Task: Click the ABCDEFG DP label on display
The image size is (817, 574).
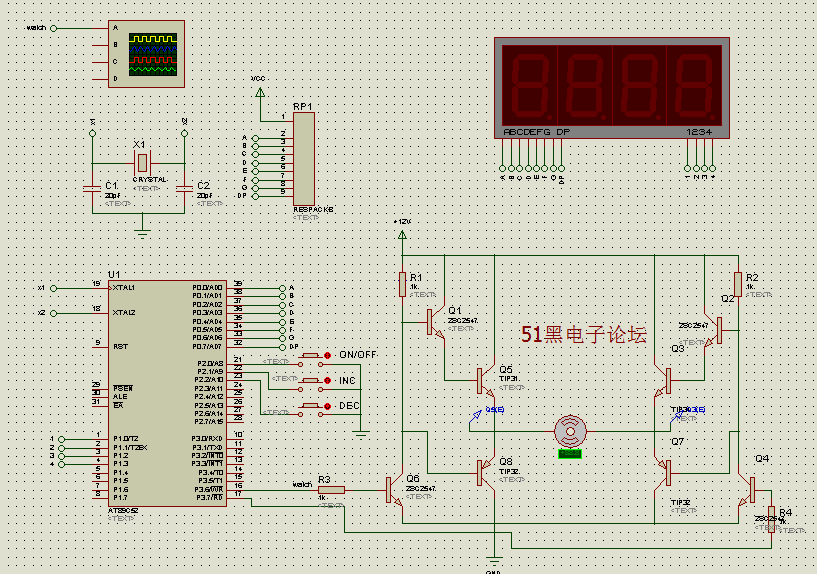Action: (x=537, y=132)
